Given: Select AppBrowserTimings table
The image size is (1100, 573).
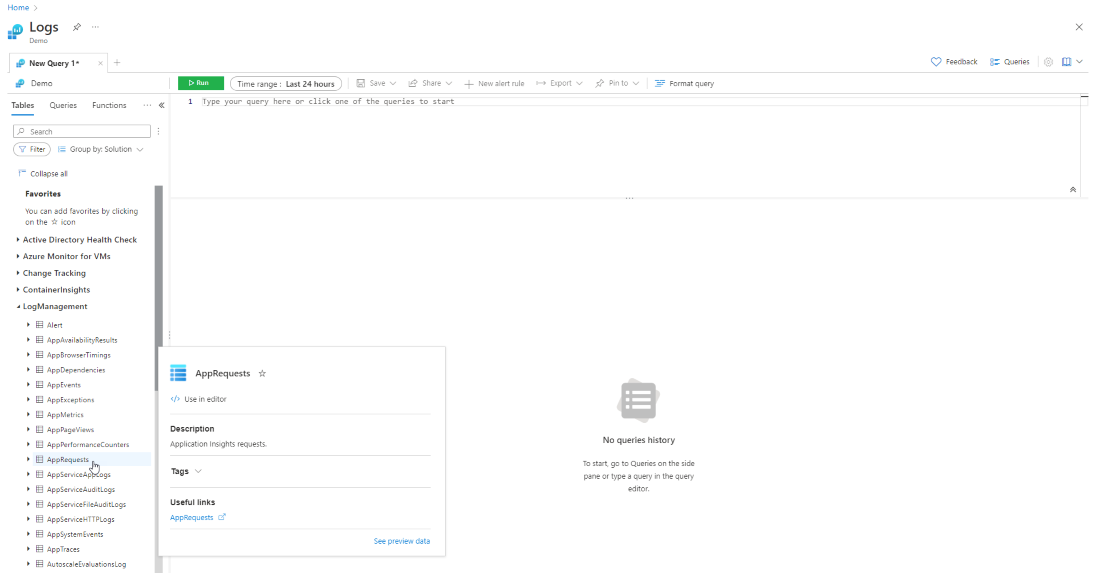Looking at the screenshot, I should [x=79, y=355].
